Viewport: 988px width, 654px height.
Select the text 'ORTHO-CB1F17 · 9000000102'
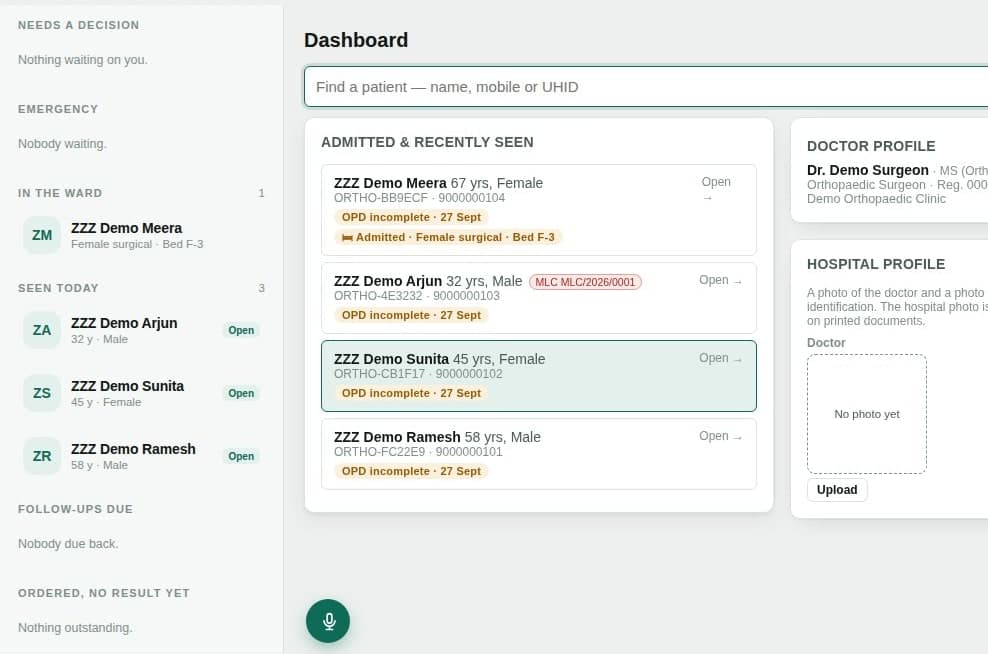(x=418, y=374)
